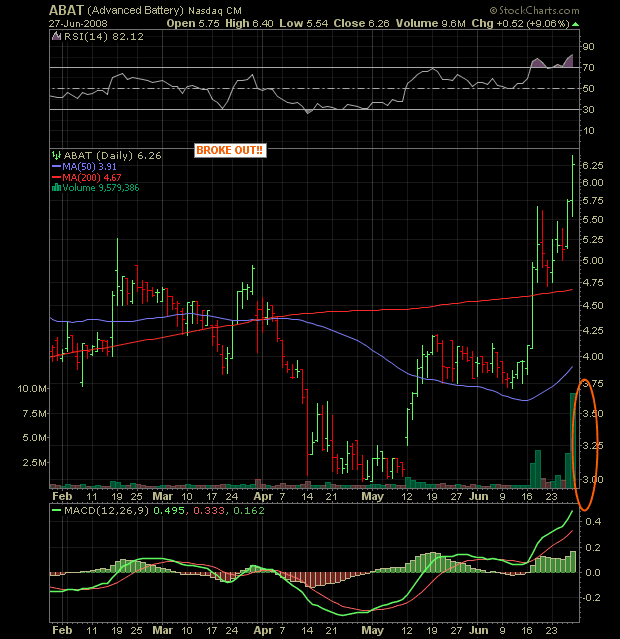The width and height of the screenshot is (620, 639).
Task: Click the Open 5.75 value
Action: 193,24
